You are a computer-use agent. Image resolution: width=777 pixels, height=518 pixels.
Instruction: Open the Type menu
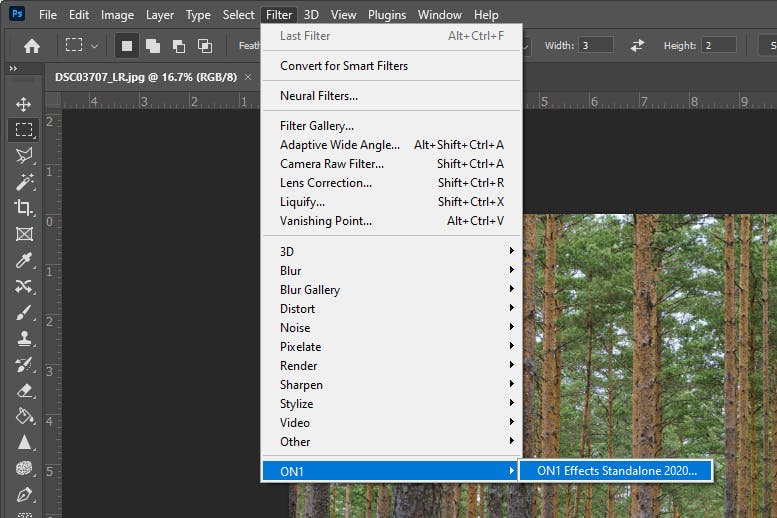tap(198, 15)
